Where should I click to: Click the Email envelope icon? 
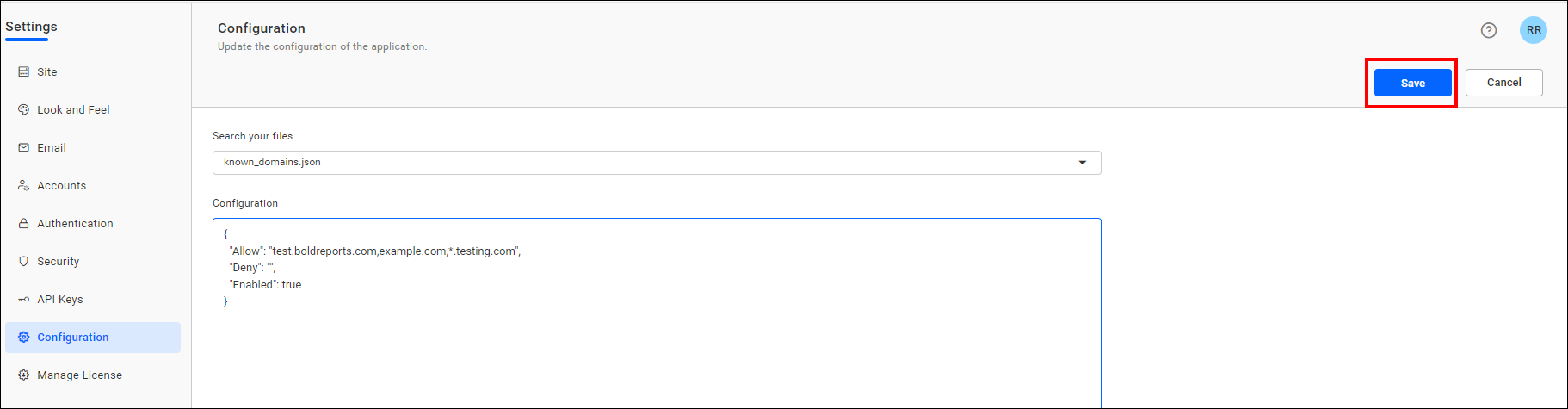click(x=24, y=148)
